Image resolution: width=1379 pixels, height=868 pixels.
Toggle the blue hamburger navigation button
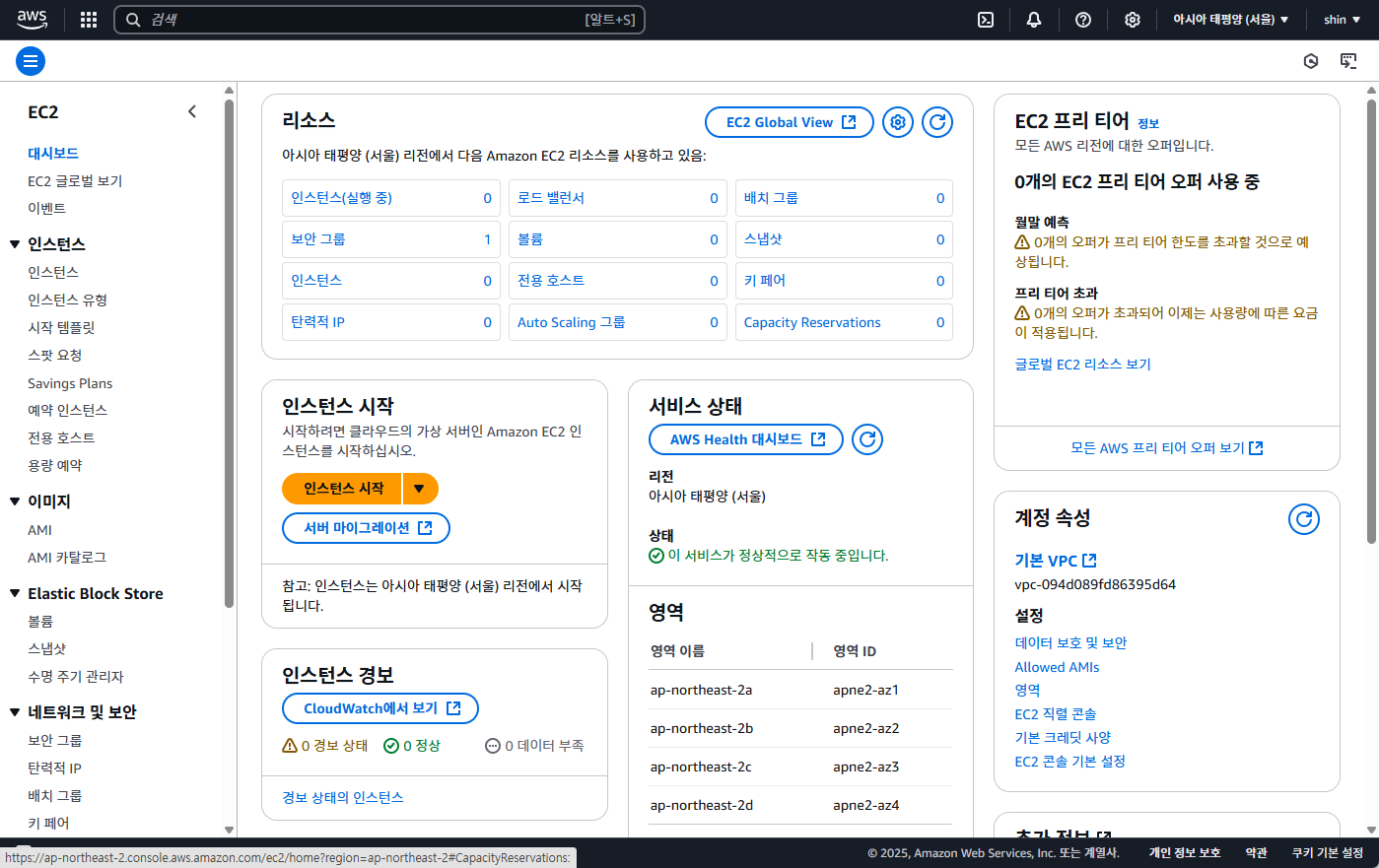pos(31,61)
